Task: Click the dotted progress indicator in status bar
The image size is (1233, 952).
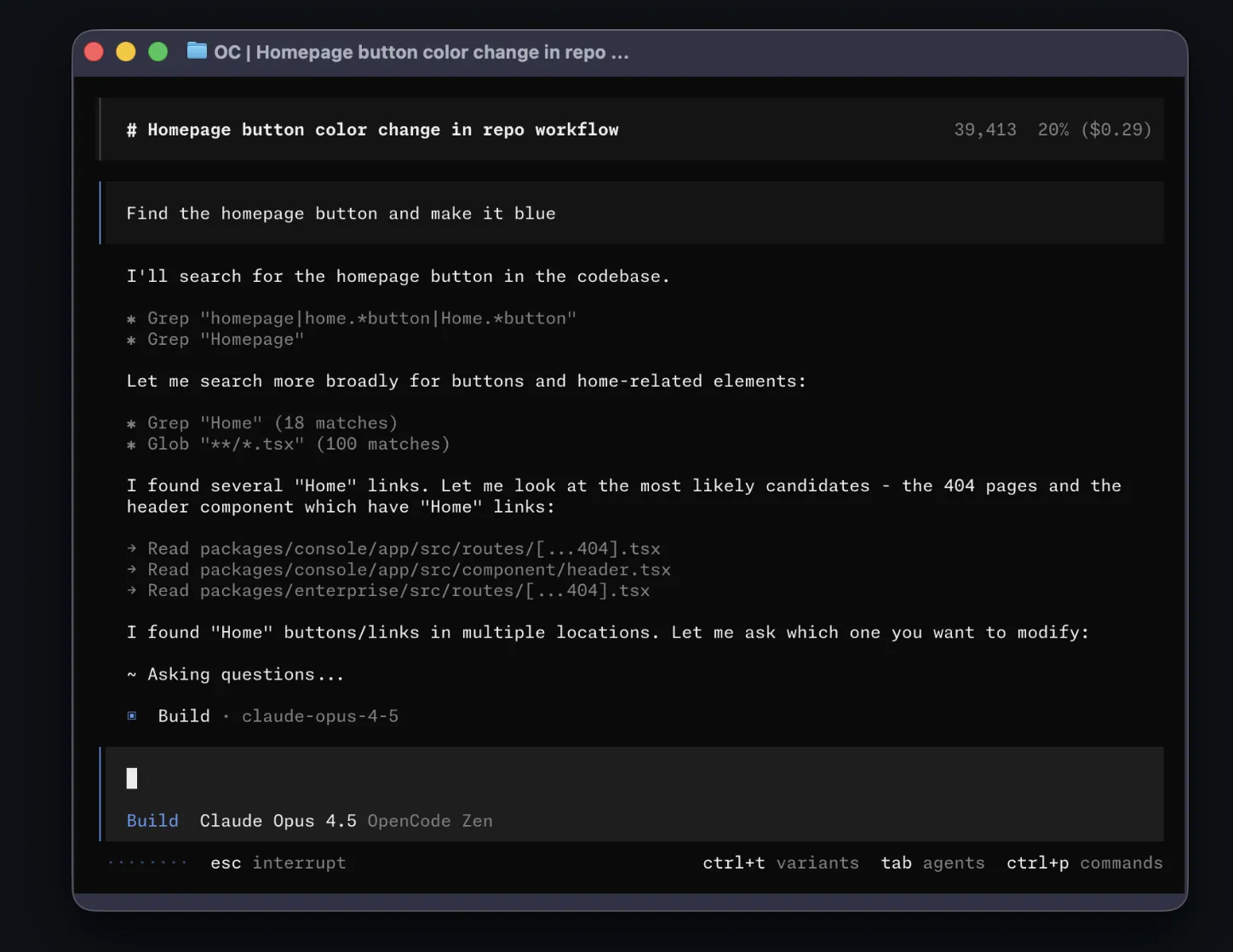Action: (x=147, y=862)
